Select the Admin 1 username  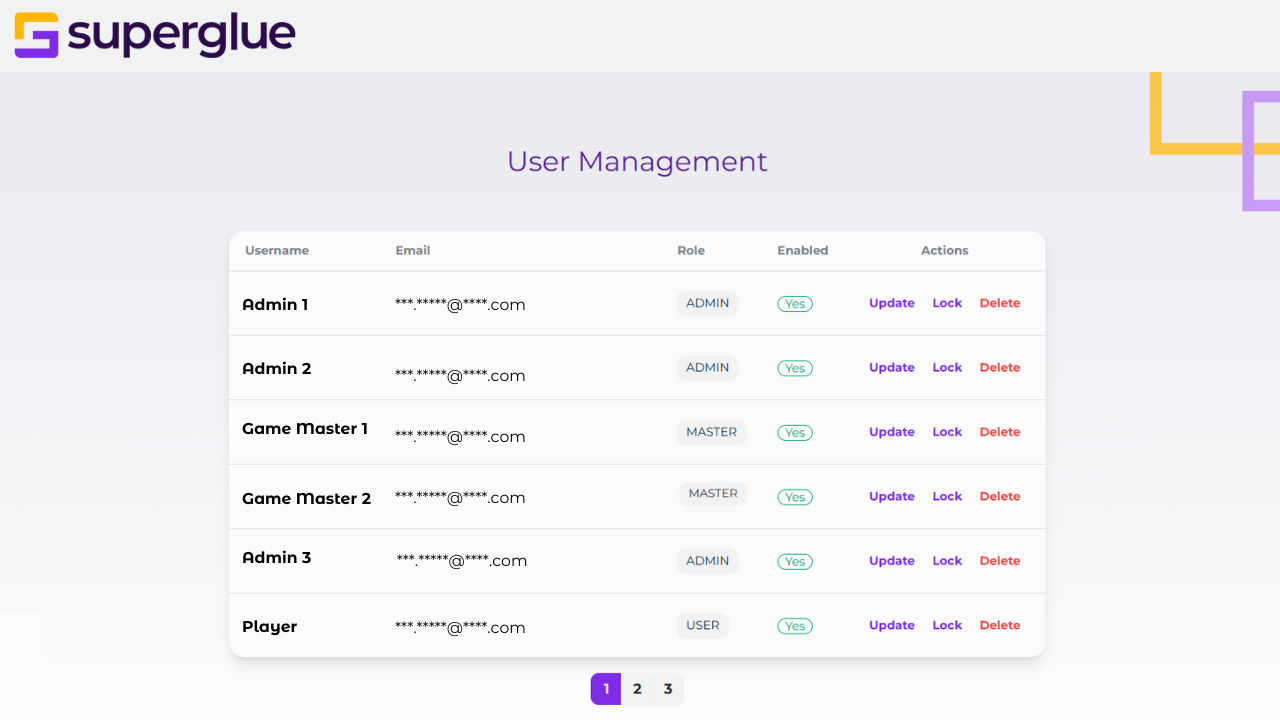coord(275,305)
